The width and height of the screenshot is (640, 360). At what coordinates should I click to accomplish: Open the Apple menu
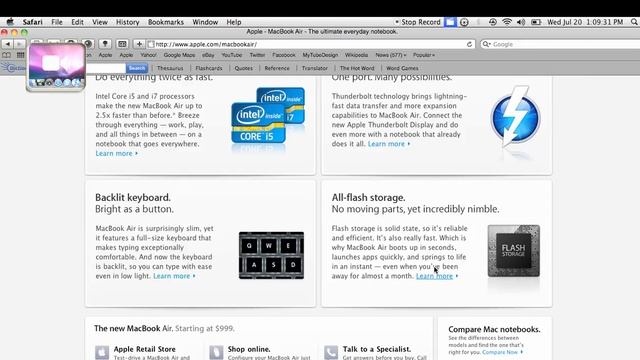coord(10,22)
